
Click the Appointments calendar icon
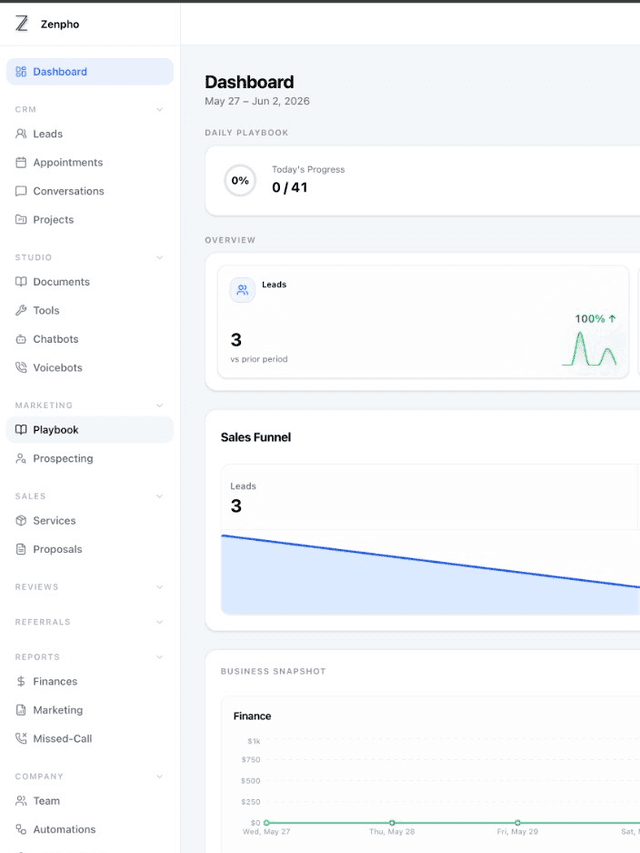(21, 163)
